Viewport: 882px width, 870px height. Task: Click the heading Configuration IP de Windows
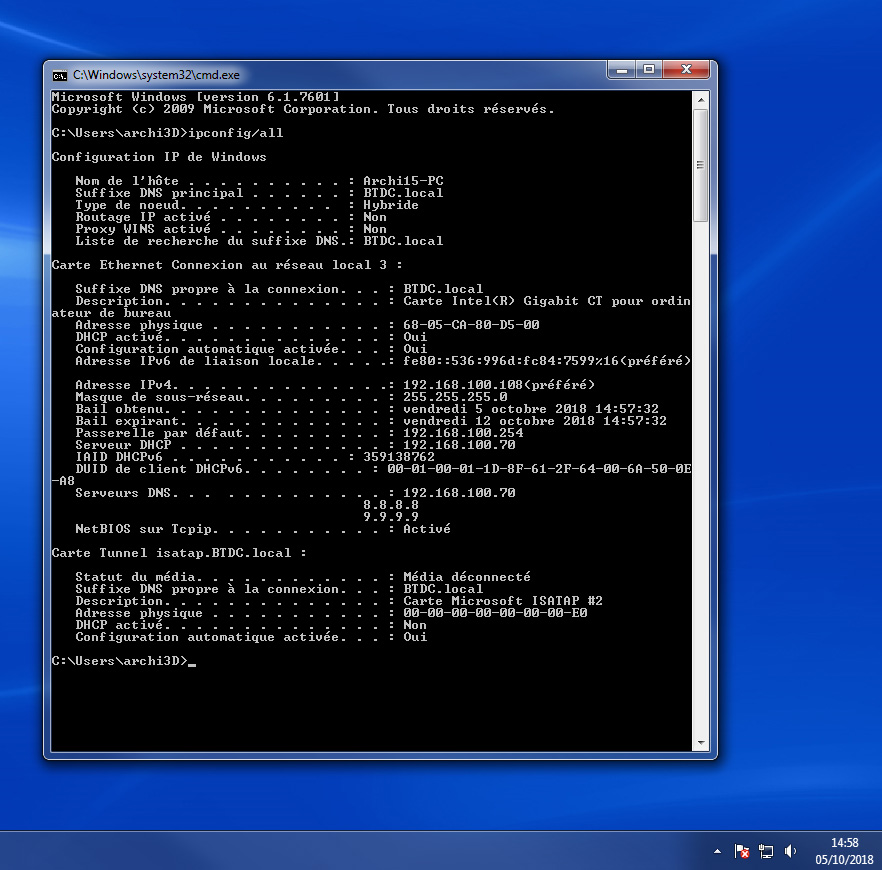159,157
